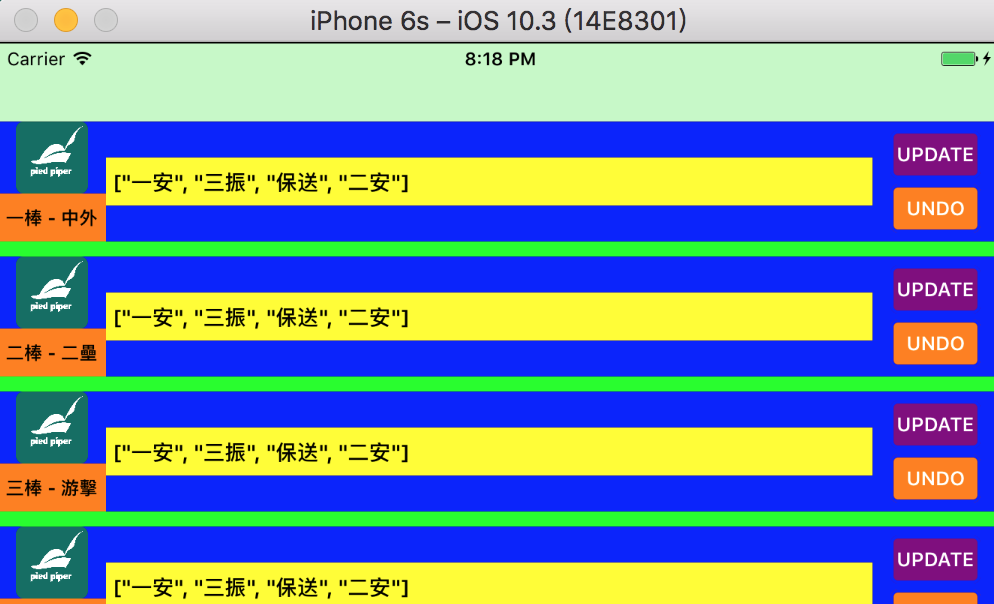Viewport: 994px width, 604px height.
Task: Tap the Pied Piper logo in first row
Action: click(x=52, y=157)
